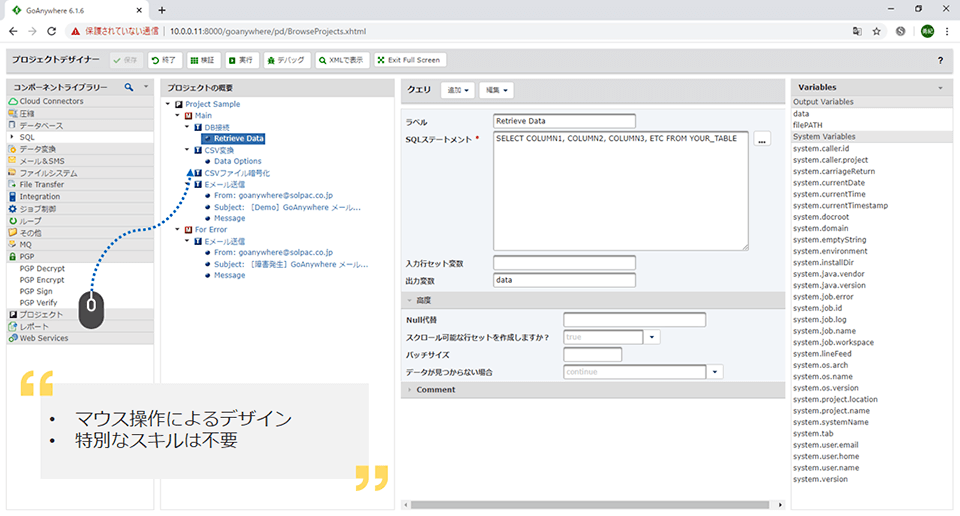Select PGP Verify task

click(39, 303)
